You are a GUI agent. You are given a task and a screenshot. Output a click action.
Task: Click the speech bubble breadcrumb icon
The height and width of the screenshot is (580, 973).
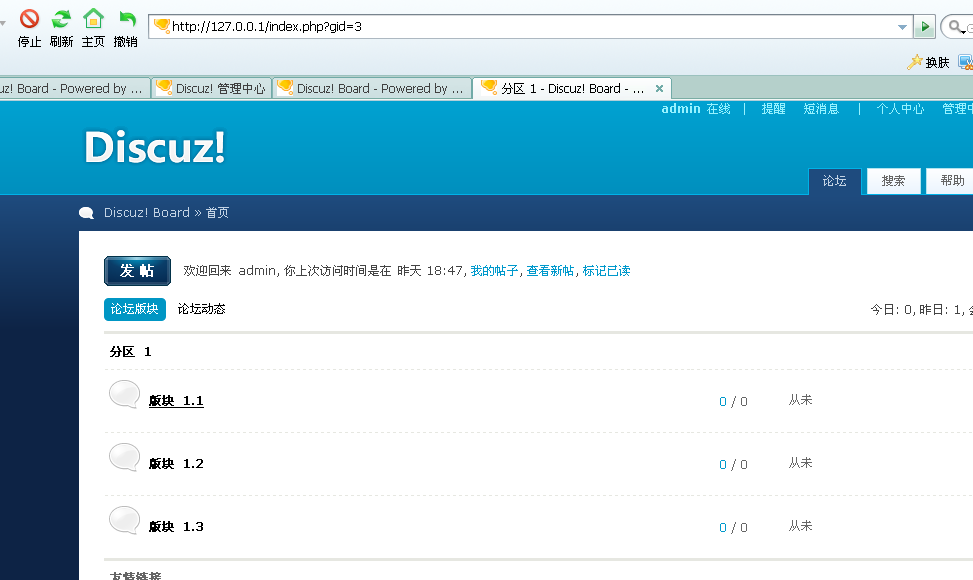[x=86, y=213]
